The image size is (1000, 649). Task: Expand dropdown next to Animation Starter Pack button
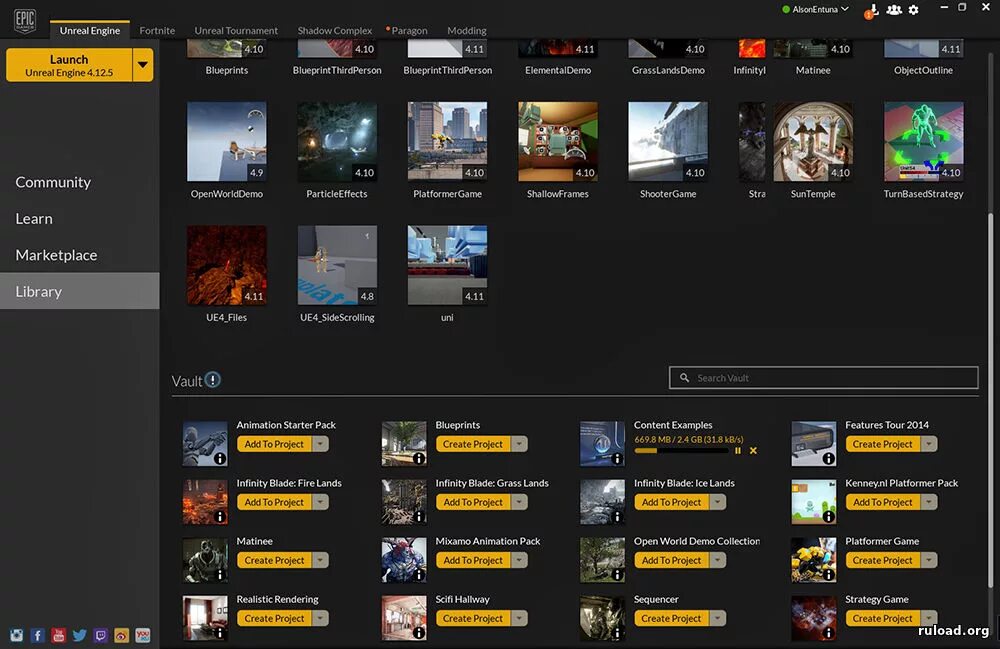tap(321, 444)
